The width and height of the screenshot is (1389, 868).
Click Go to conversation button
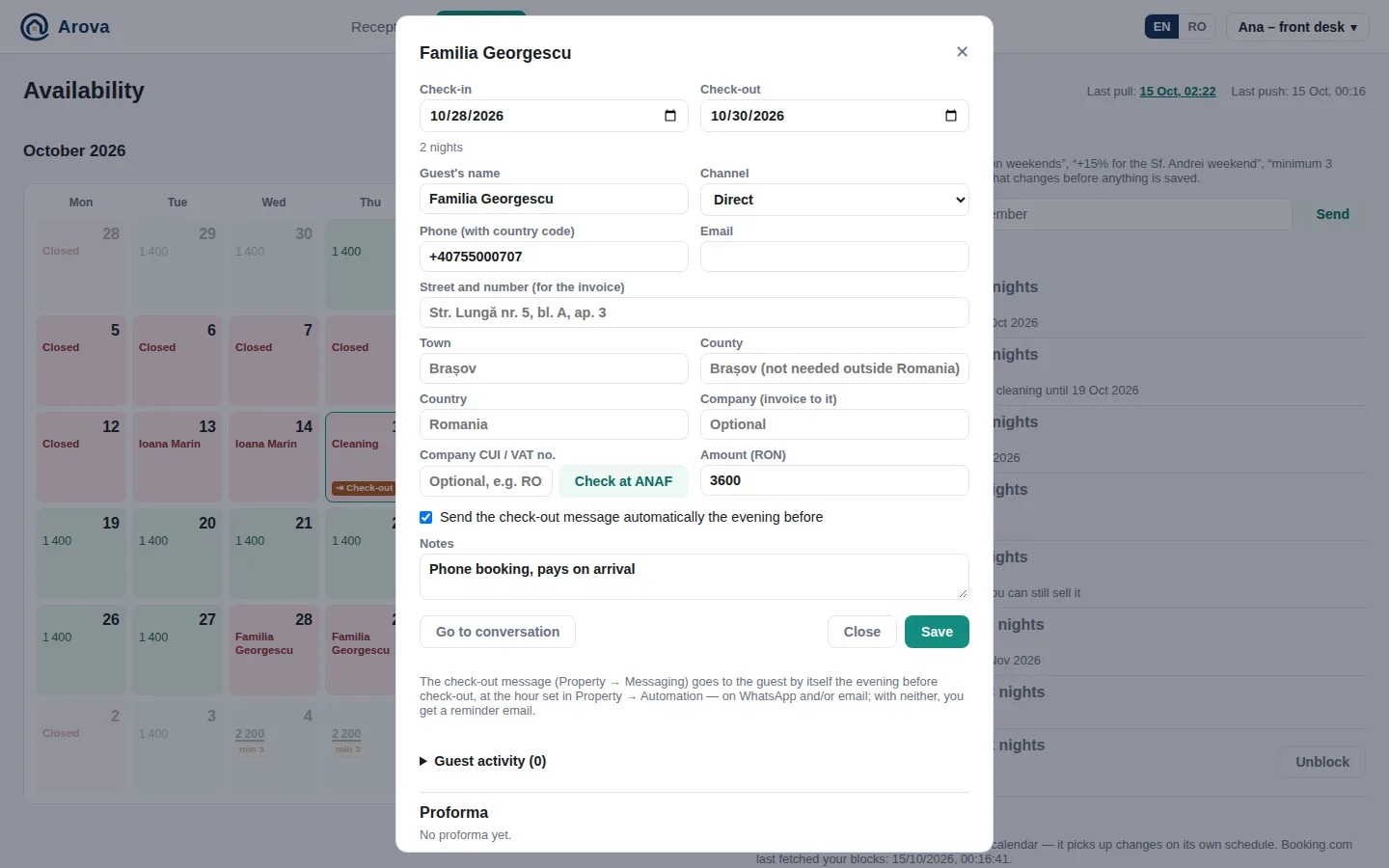[x=498, y=632]
